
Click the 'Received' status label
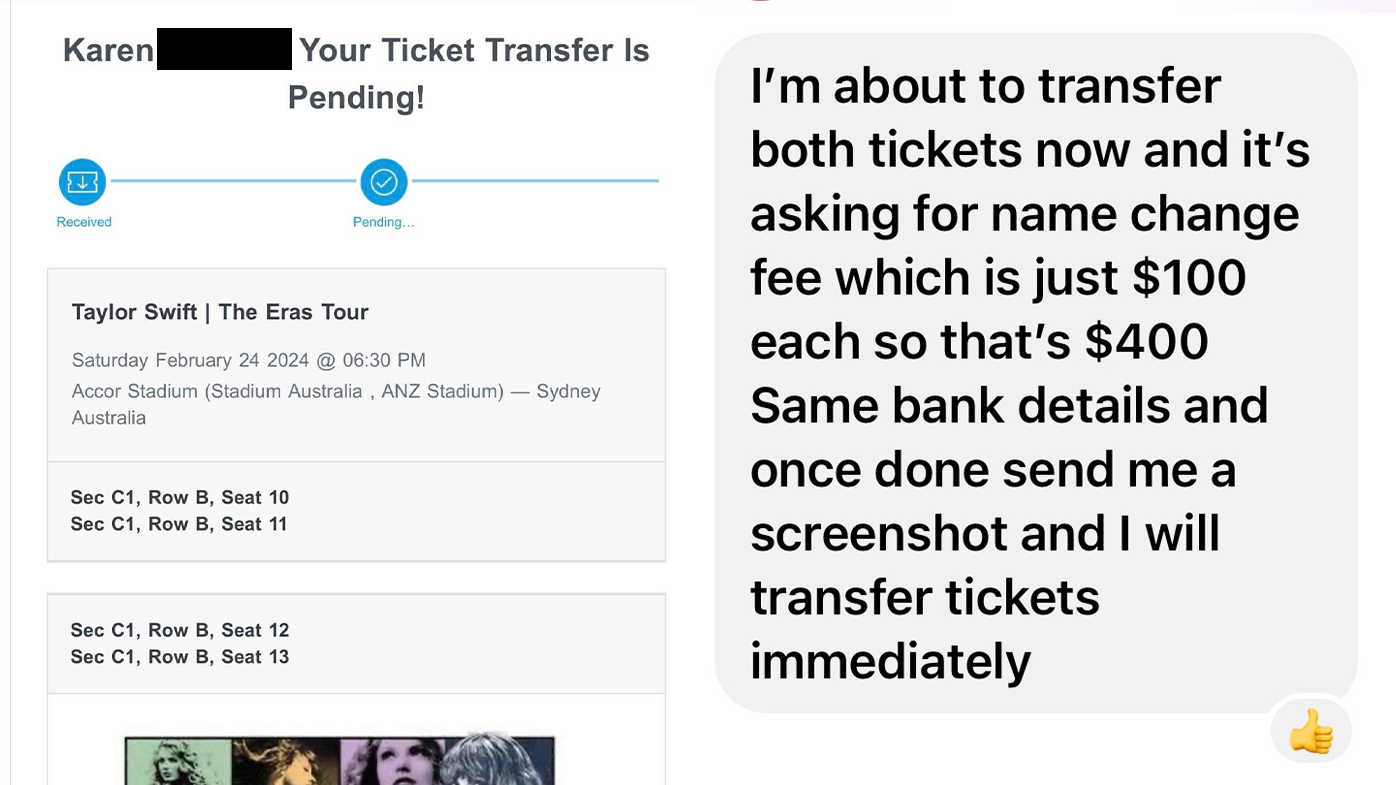[x=84, y=222]
